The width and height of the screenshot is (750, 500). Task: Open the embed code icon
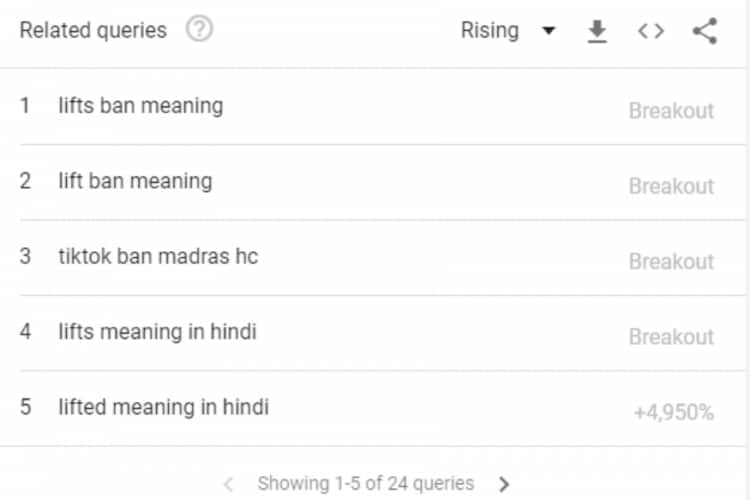point(651,31)
